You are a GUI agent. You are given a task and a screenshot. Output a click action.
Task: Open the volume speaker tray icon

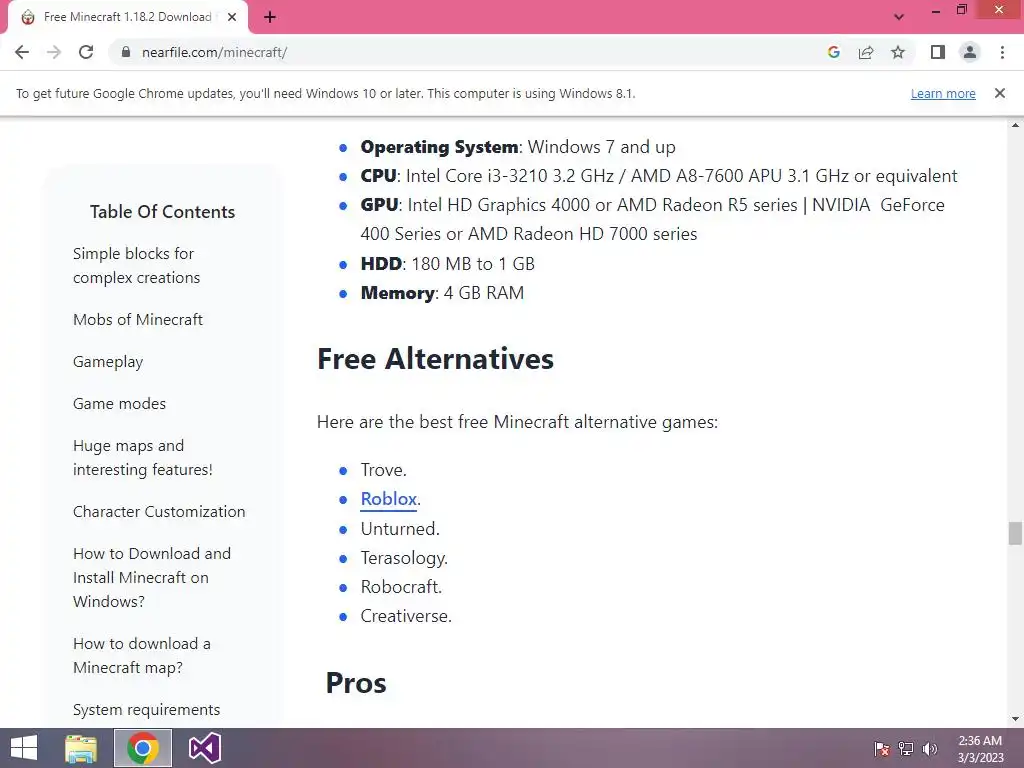[x=929, y=749]
